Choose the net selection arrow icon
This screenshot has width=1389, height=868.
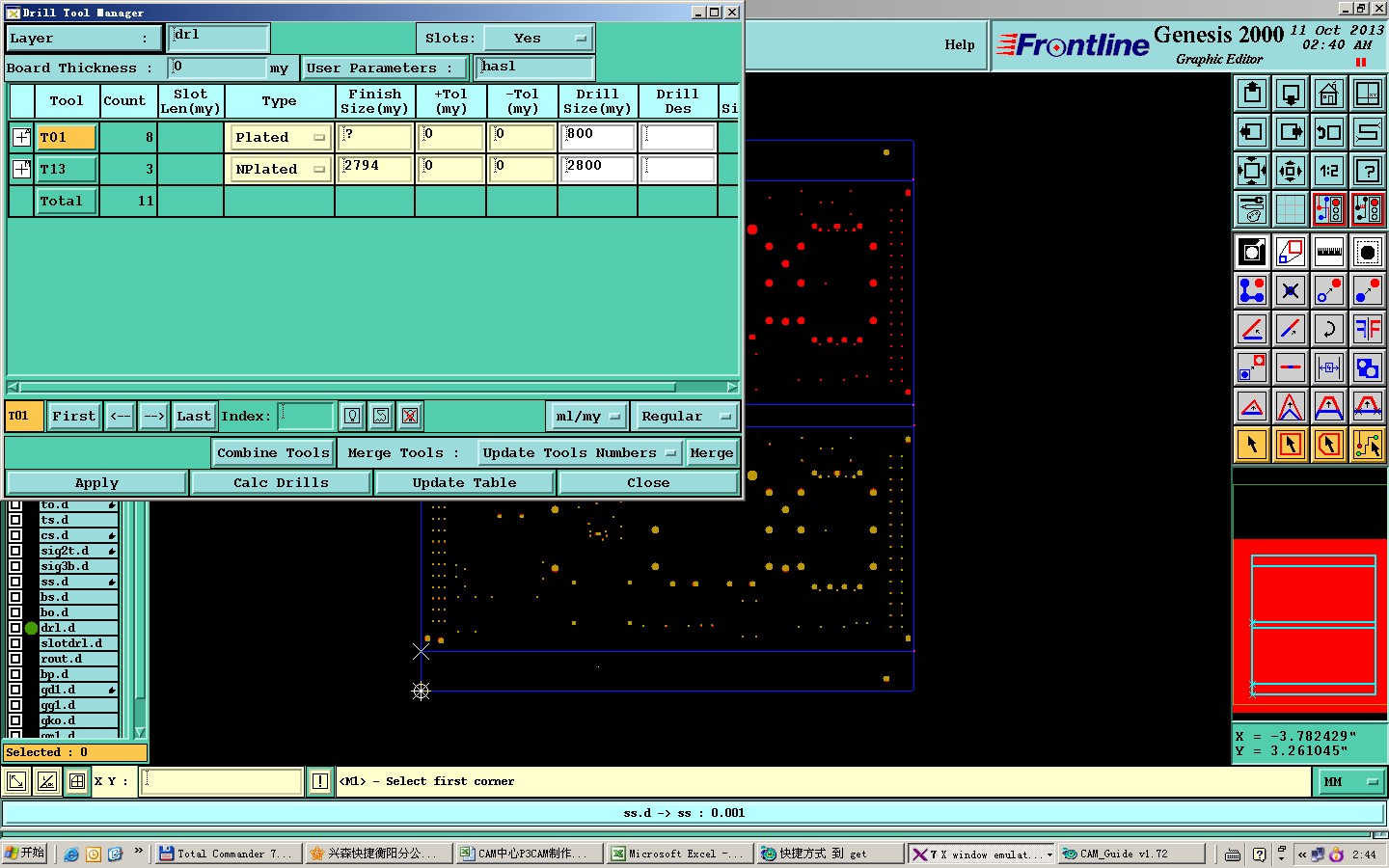[x=1367, y=445]
